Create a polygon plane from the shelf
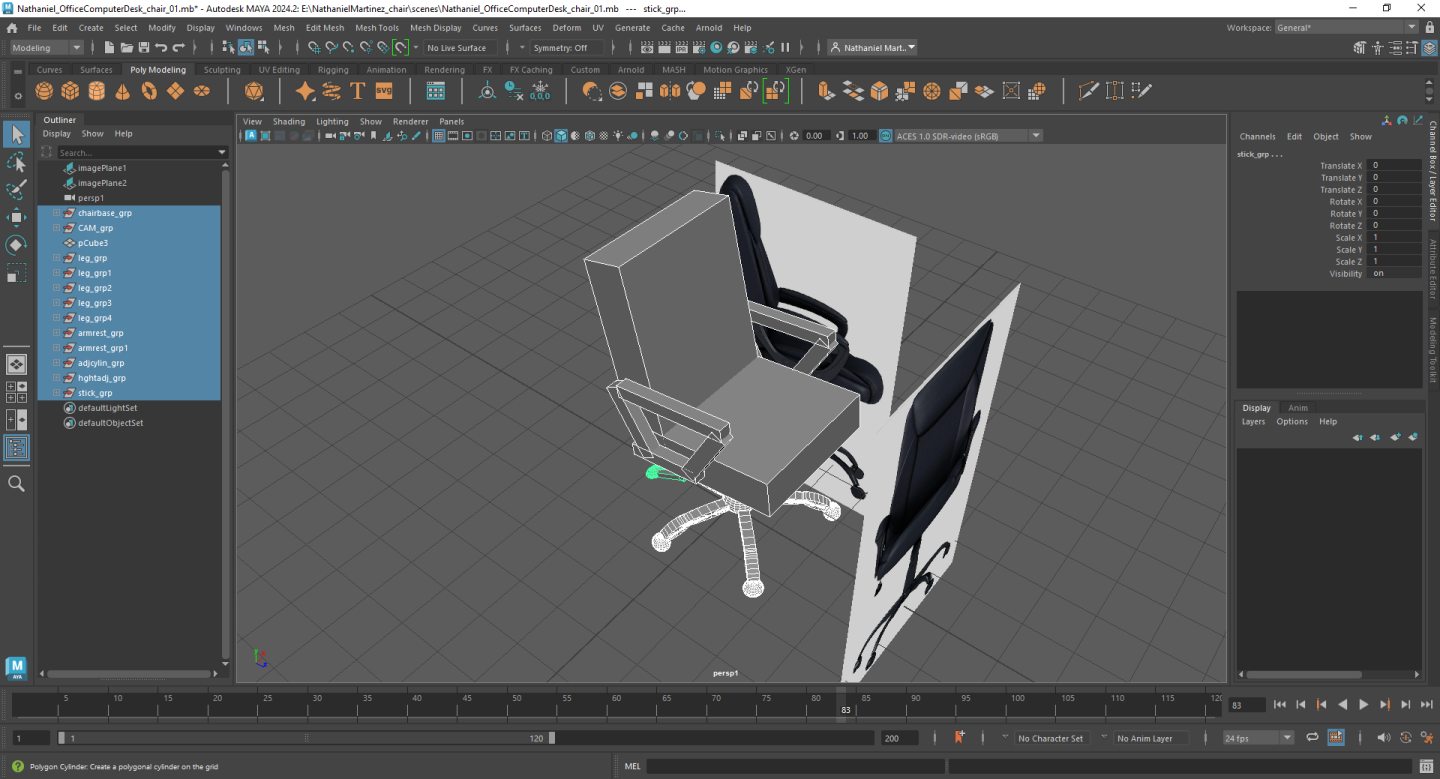The height and width of the screenshot is (779, 1440). coord(175,91)
